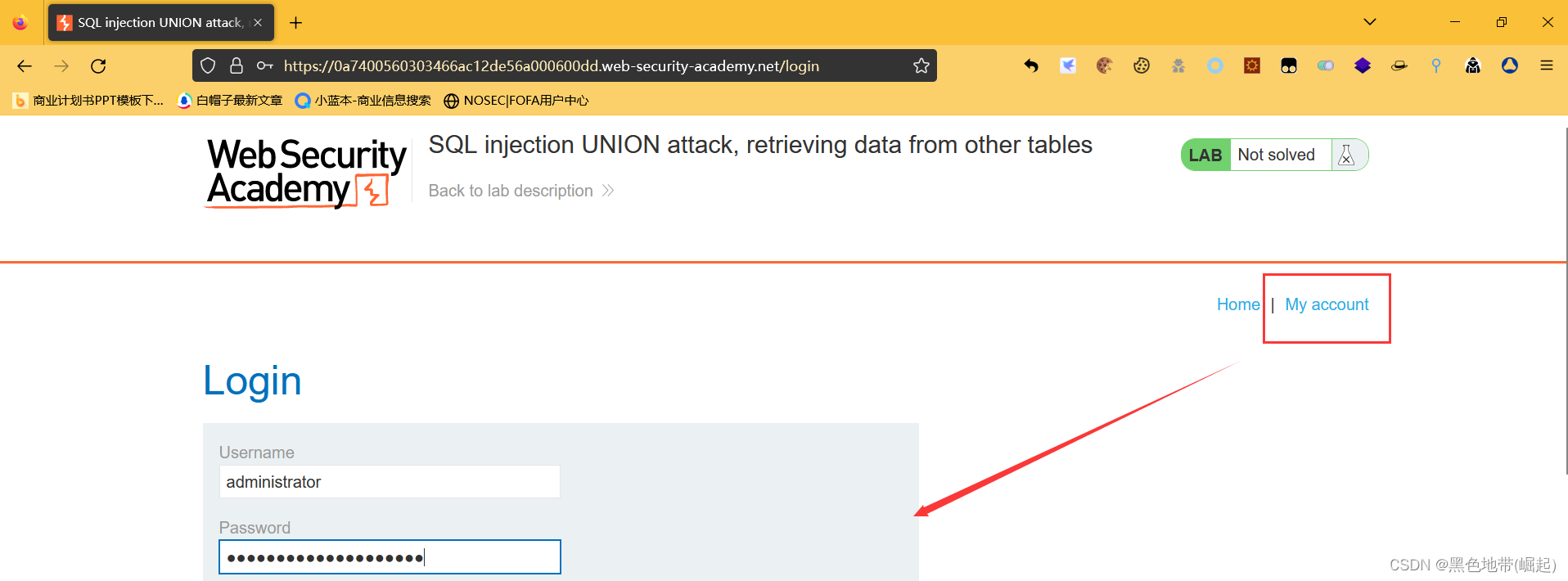Click the hat-shaped extension icon

(1399, 66)
